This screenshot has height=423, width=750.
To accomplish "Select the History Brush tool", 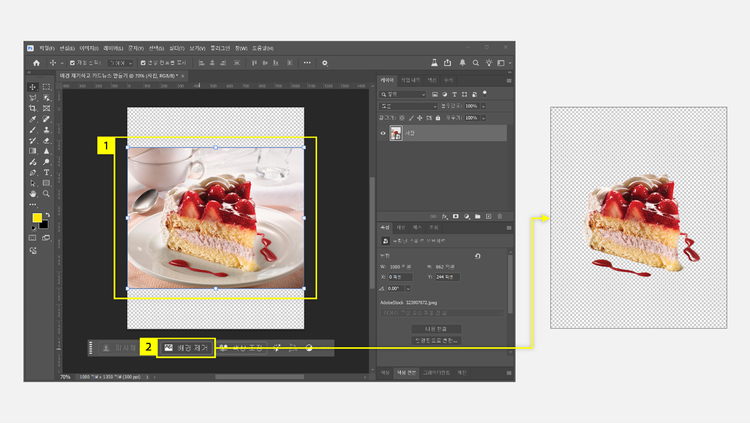I will [33, 140].
